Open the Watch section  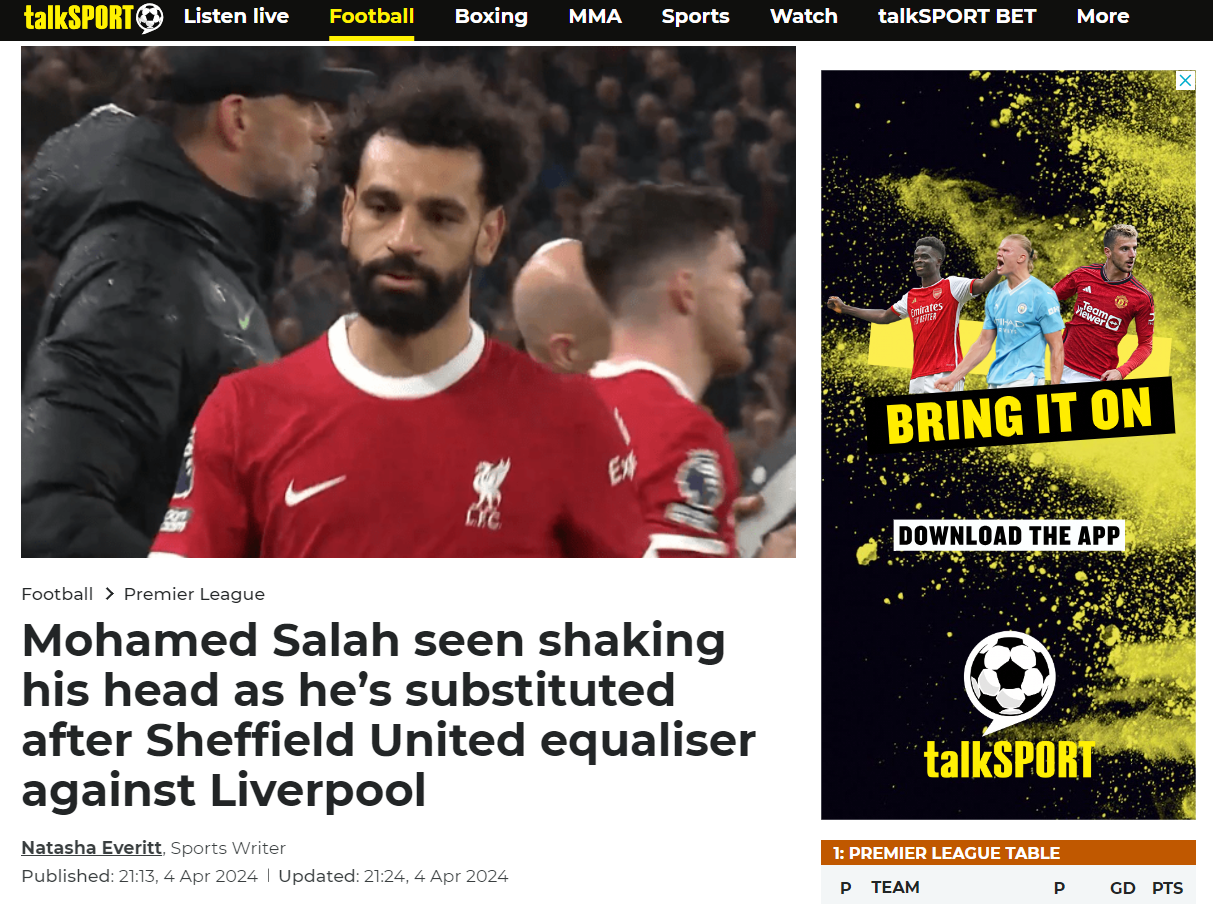pyautogui.click(x=804, y=16)
